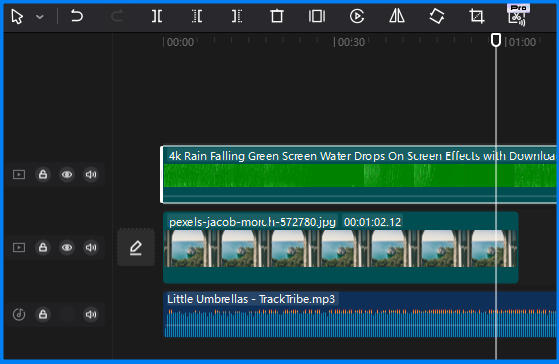
Task: Jump to the 00:00 ruler mark
Action: point(180,42)
